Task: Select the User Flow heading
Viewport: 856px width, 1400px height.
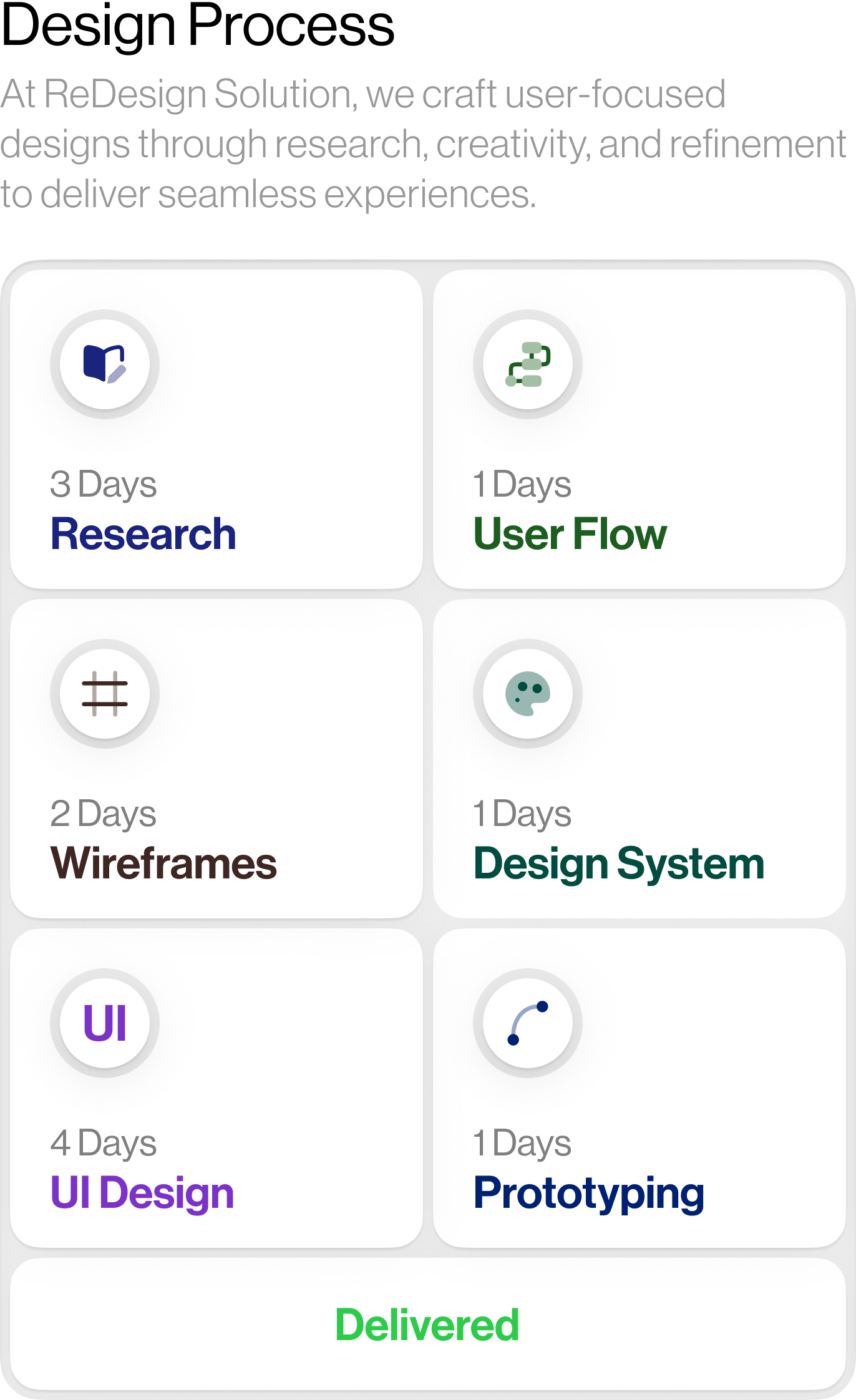Action: coord(570,535)
